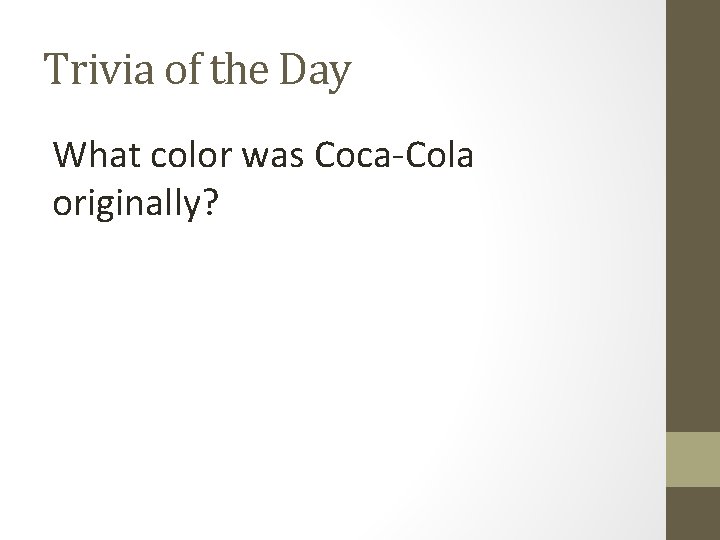Click the 'Trivia of the Day' title
720x540 pixels.
click(x=197, y=71)
